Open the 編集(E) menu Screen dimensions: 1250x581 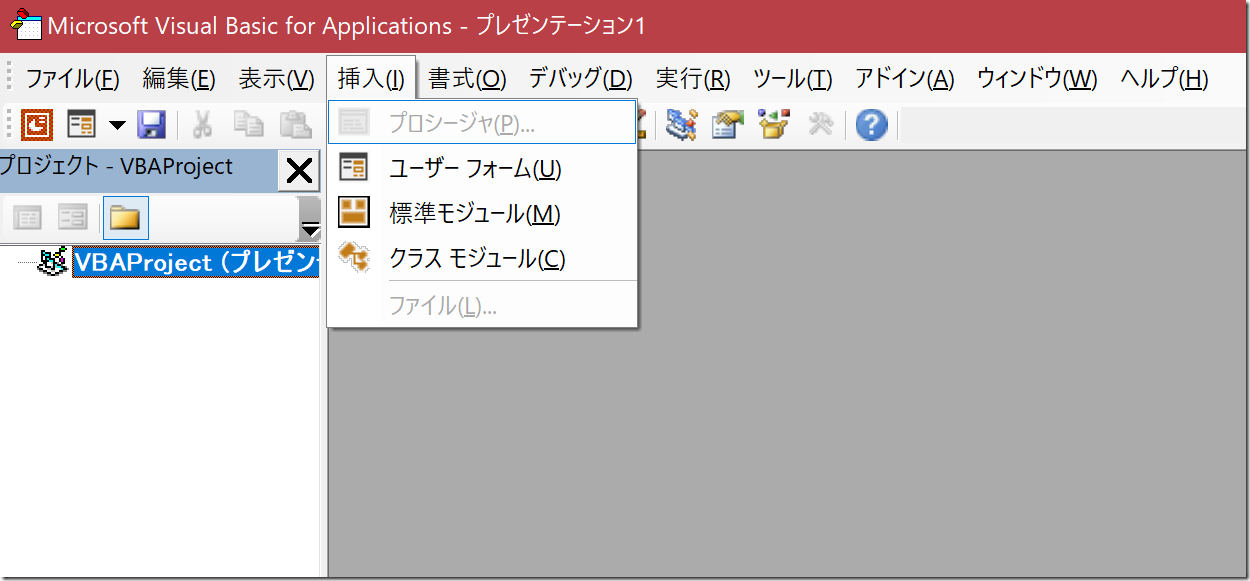click(x=179, y=79)
